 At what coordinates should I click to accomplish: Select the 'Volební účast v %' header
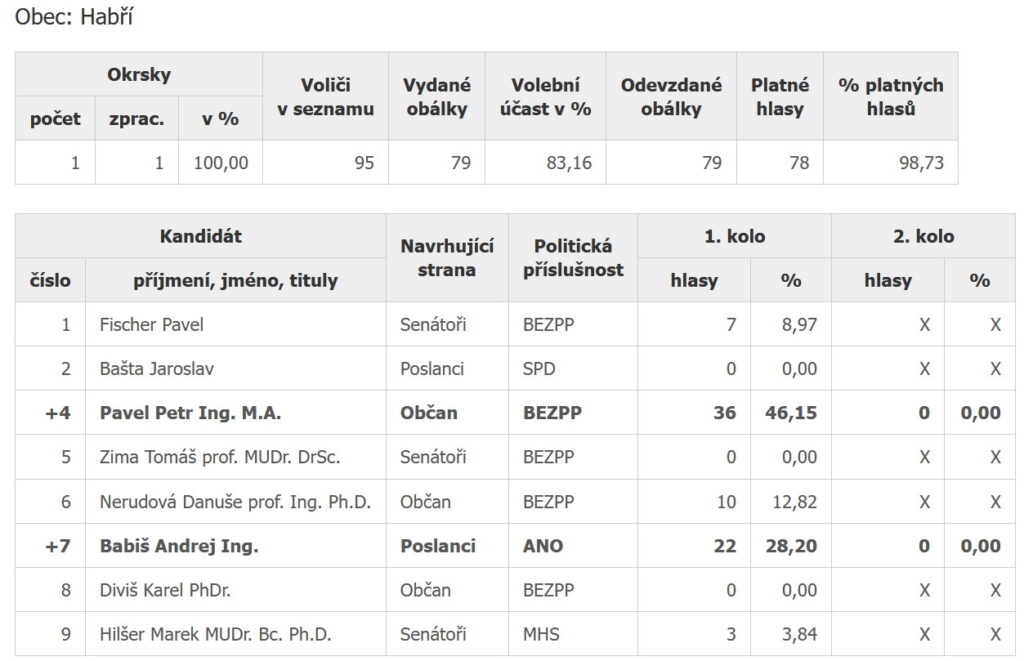(545, 97)
